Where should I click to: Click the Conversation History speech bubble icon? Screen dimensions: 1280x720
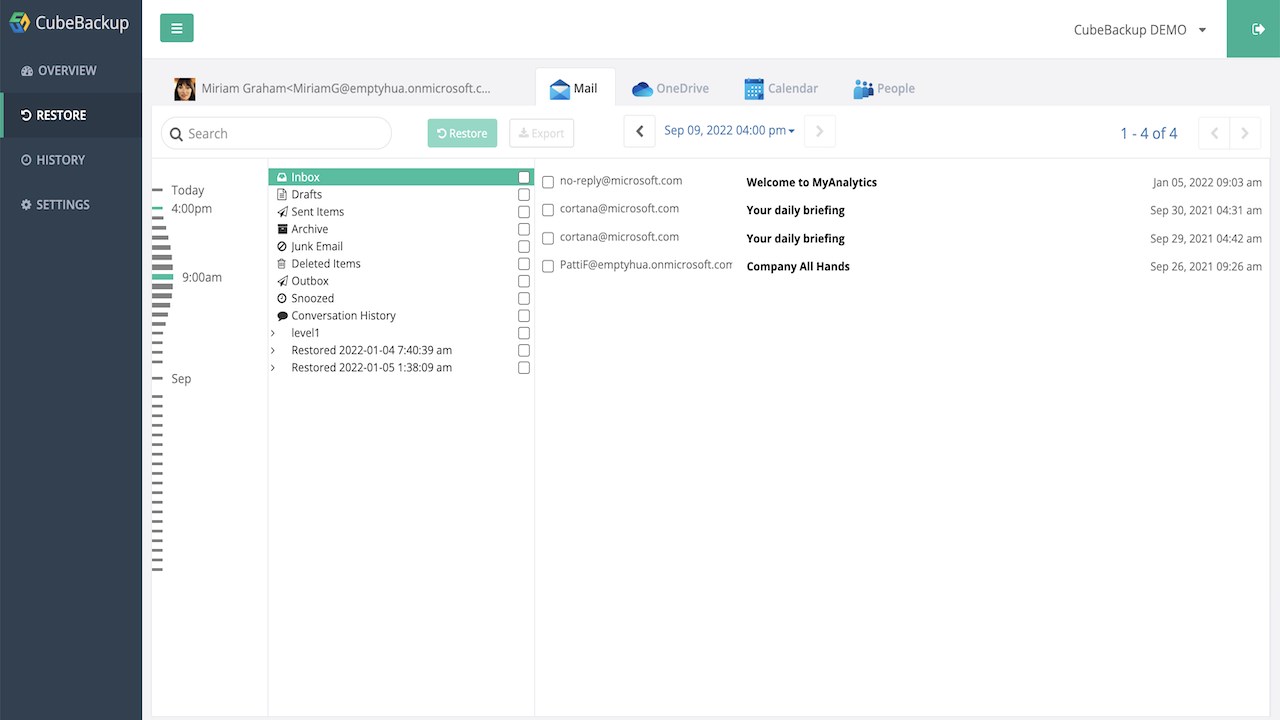[282, 316]
